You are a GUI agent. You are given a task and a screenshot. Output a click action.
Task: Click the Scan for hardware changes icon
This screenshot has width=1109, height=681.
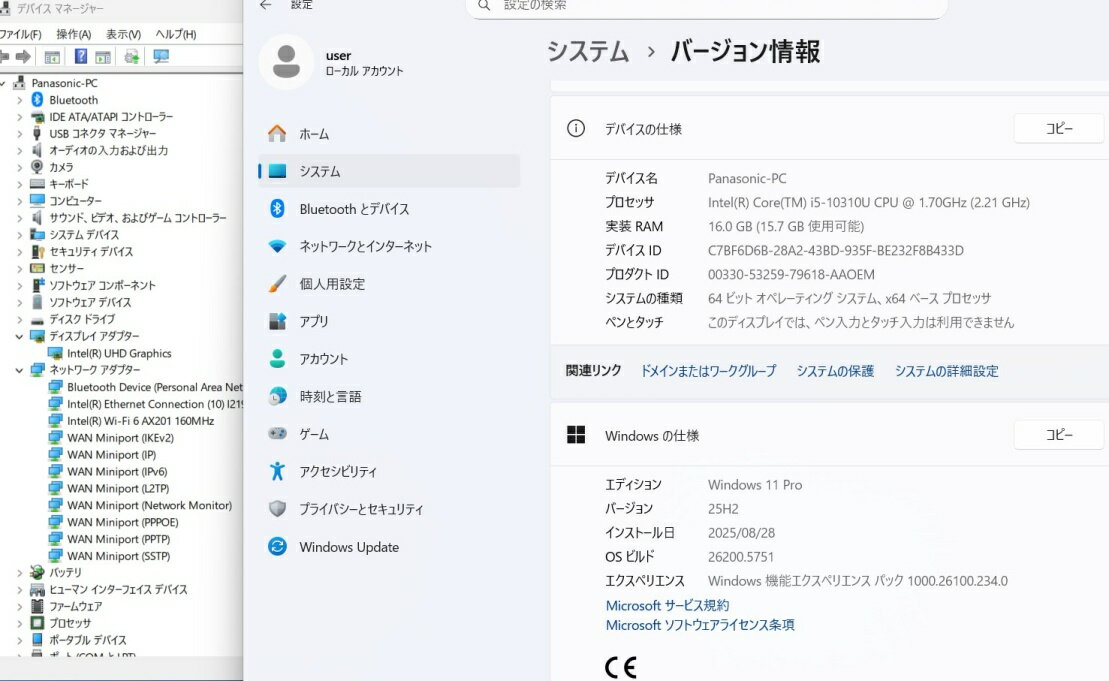(161, 57)
